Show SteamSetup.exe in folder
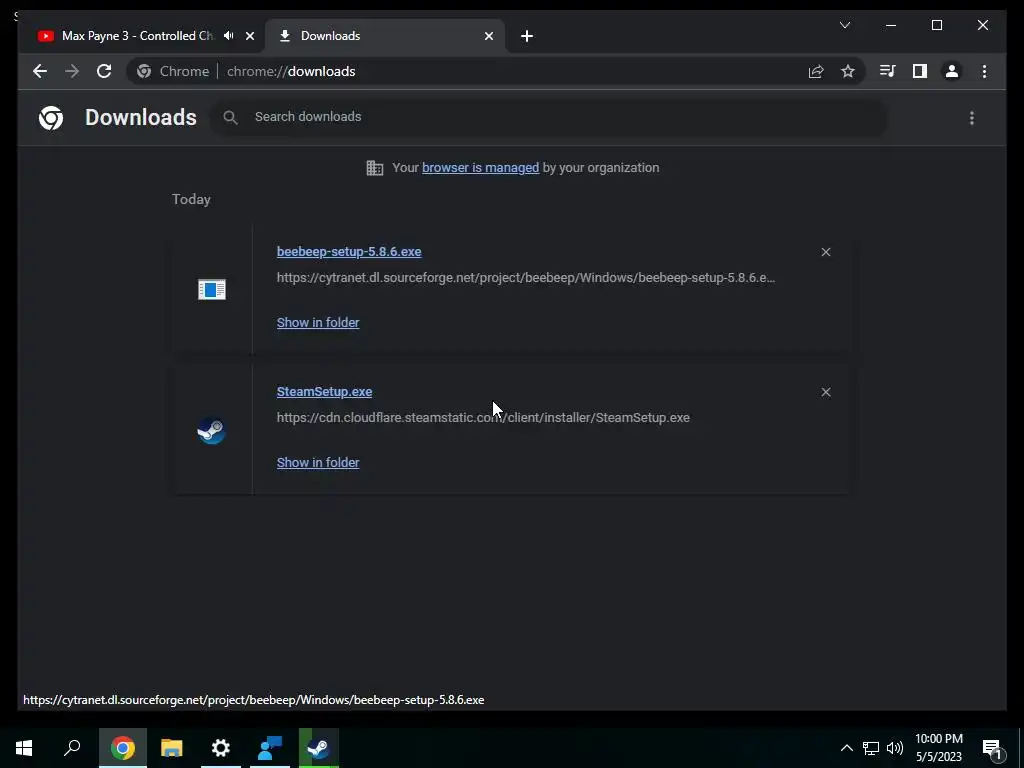Screen dimensions: 1024x768 pos(318,462)
